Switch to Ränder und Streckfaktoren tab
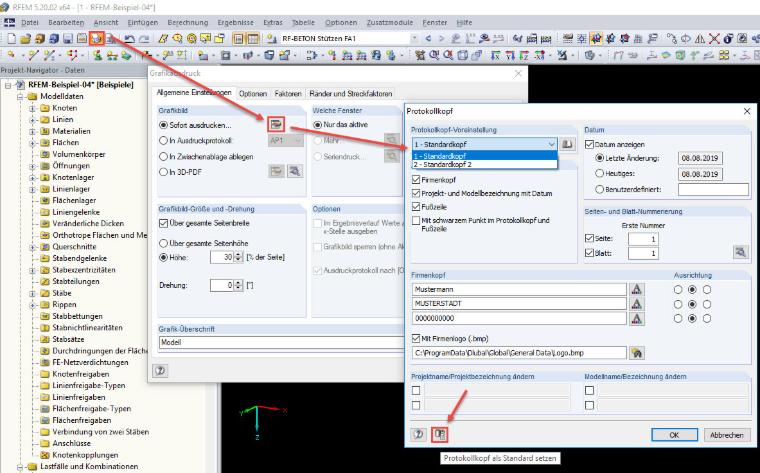 (350, 94)
